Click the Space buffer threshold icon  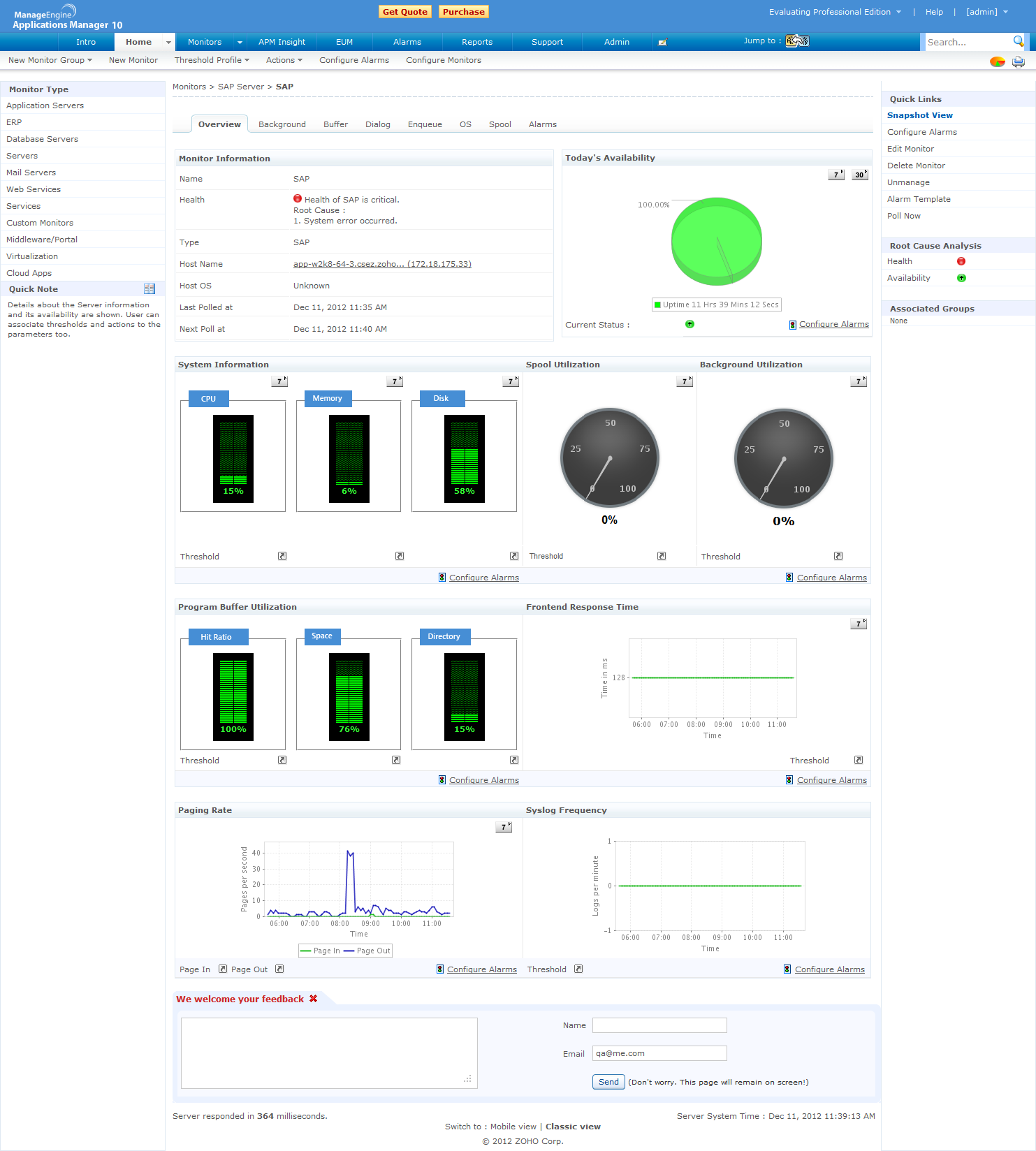(x=396, y=760)
